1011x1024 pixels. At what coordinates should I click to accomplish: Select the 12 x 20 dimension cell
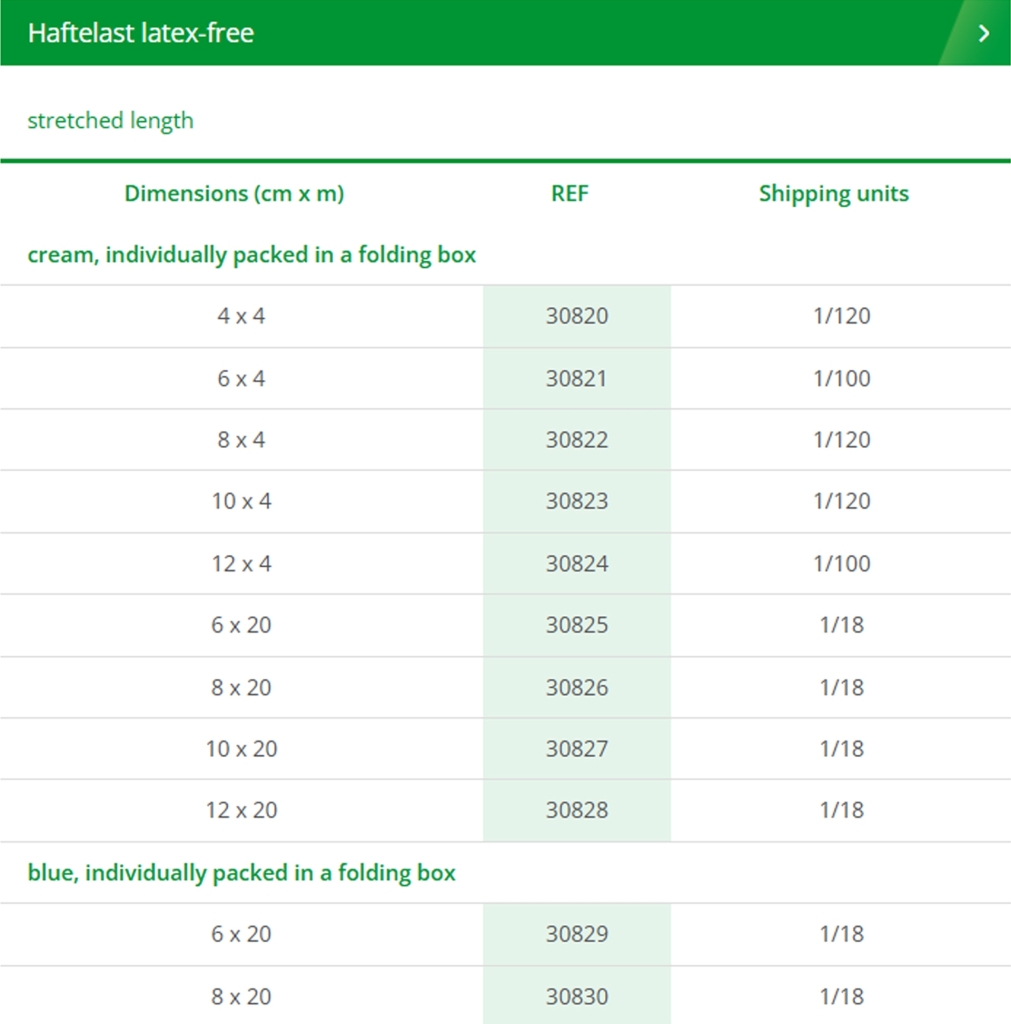(x=242, y=810)
